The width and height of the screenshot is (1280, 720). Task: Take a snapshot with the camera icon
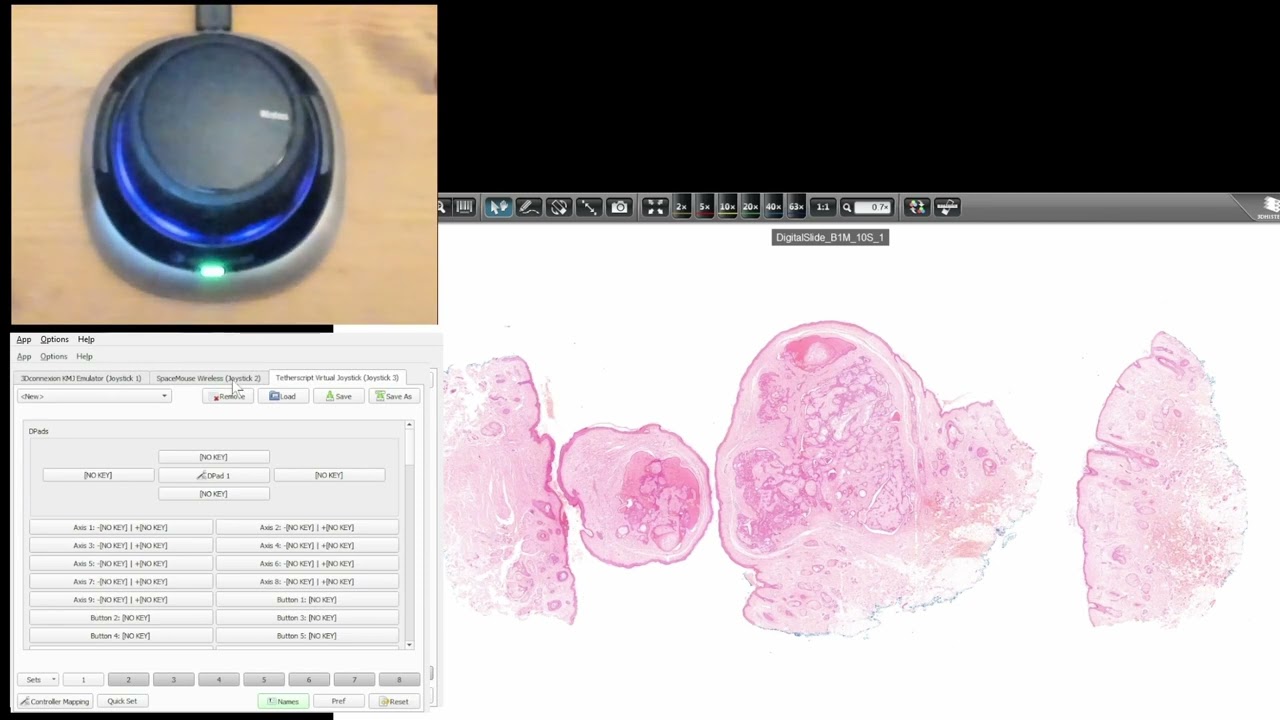tap(619, 207)
